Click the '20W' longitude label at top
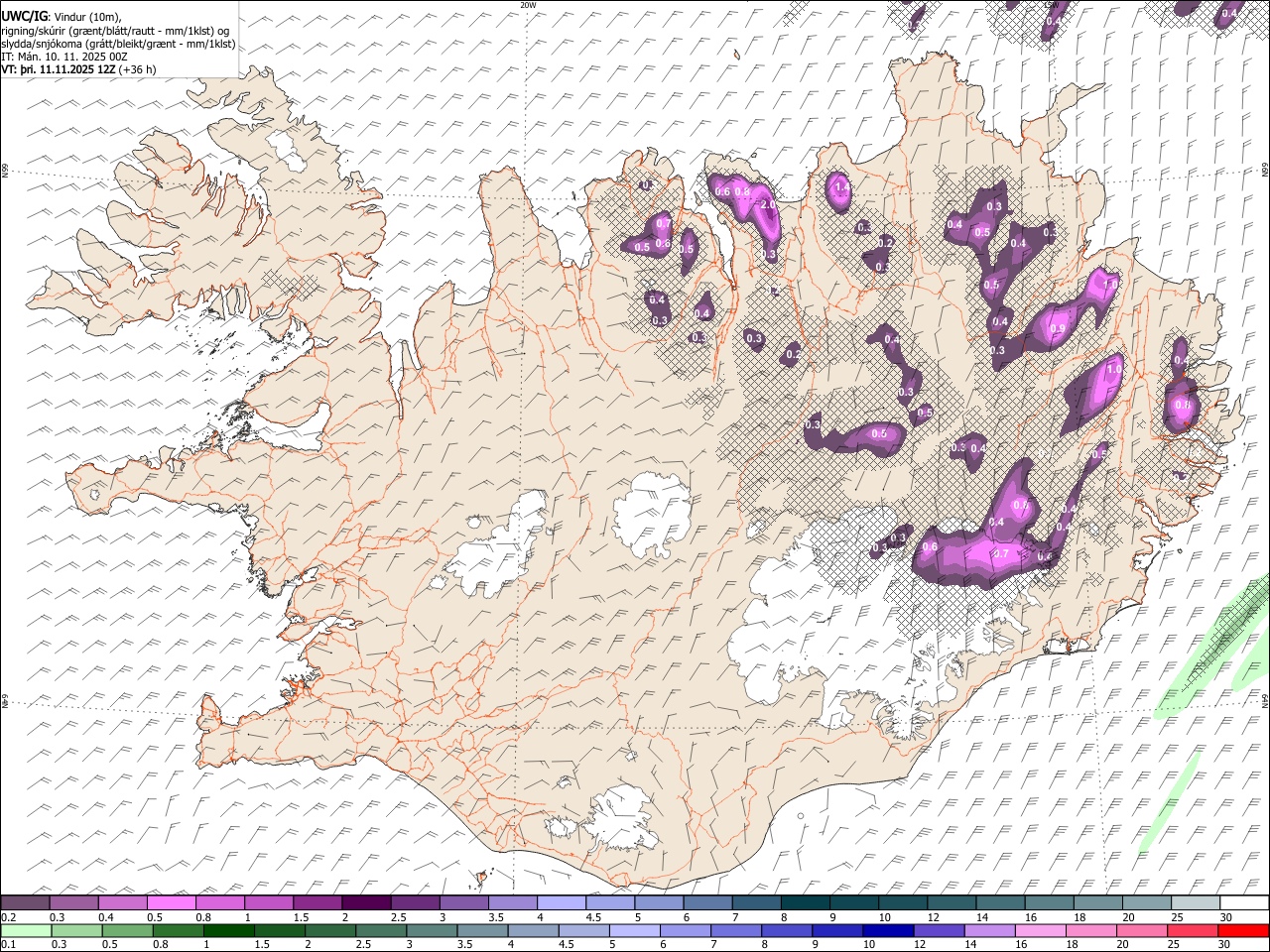This screenshot has height=952, width=1270. [528, 5]
